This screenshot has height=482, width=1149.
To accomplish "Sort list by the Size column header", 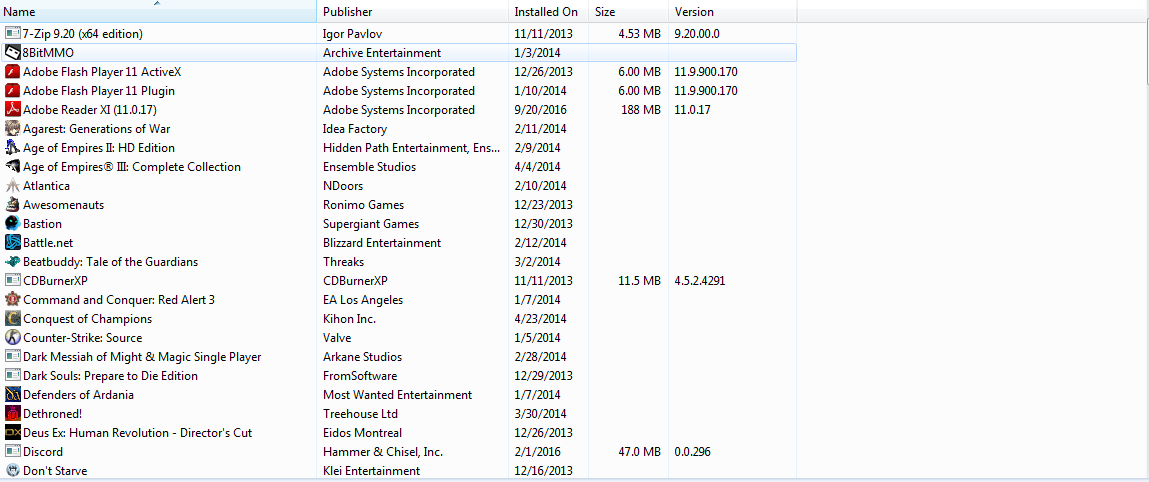I will click(x=629, y=12).
